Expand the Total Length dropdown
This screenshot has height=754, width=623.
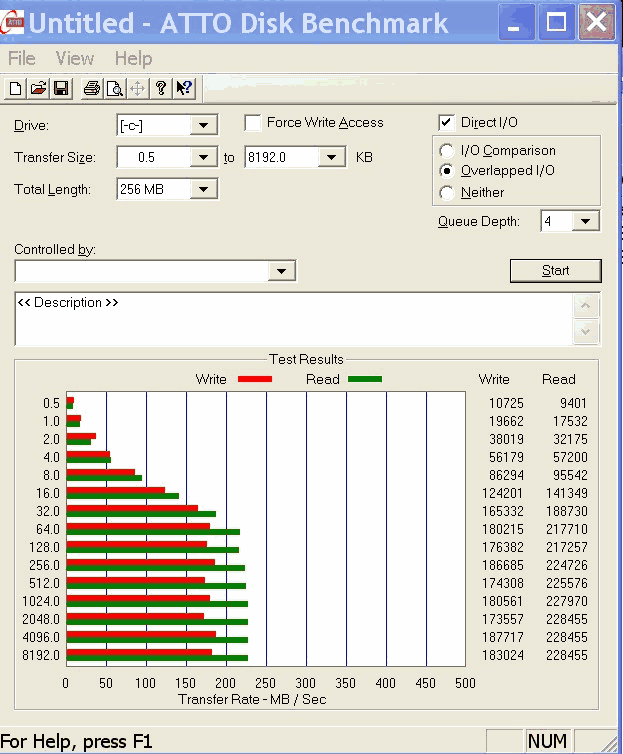204,189
